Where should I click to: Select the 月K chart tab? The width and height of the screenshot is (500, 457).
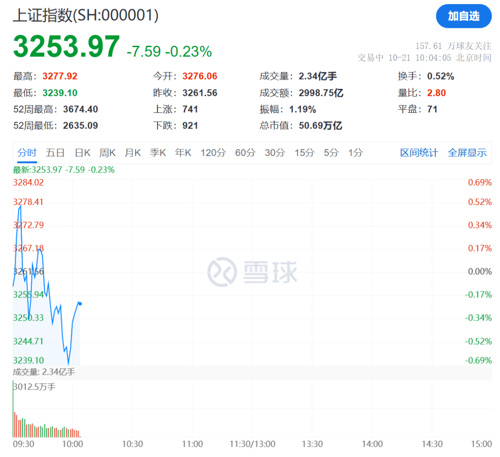pos(133,153)
